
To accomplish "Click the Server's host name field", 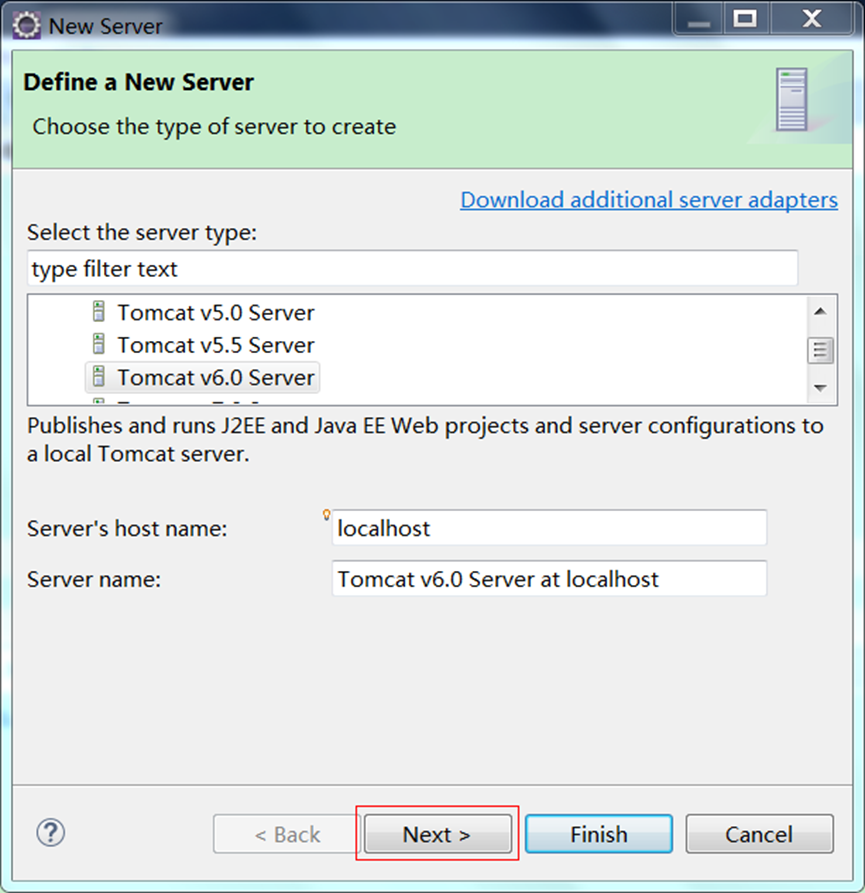I will pos(549,528).
